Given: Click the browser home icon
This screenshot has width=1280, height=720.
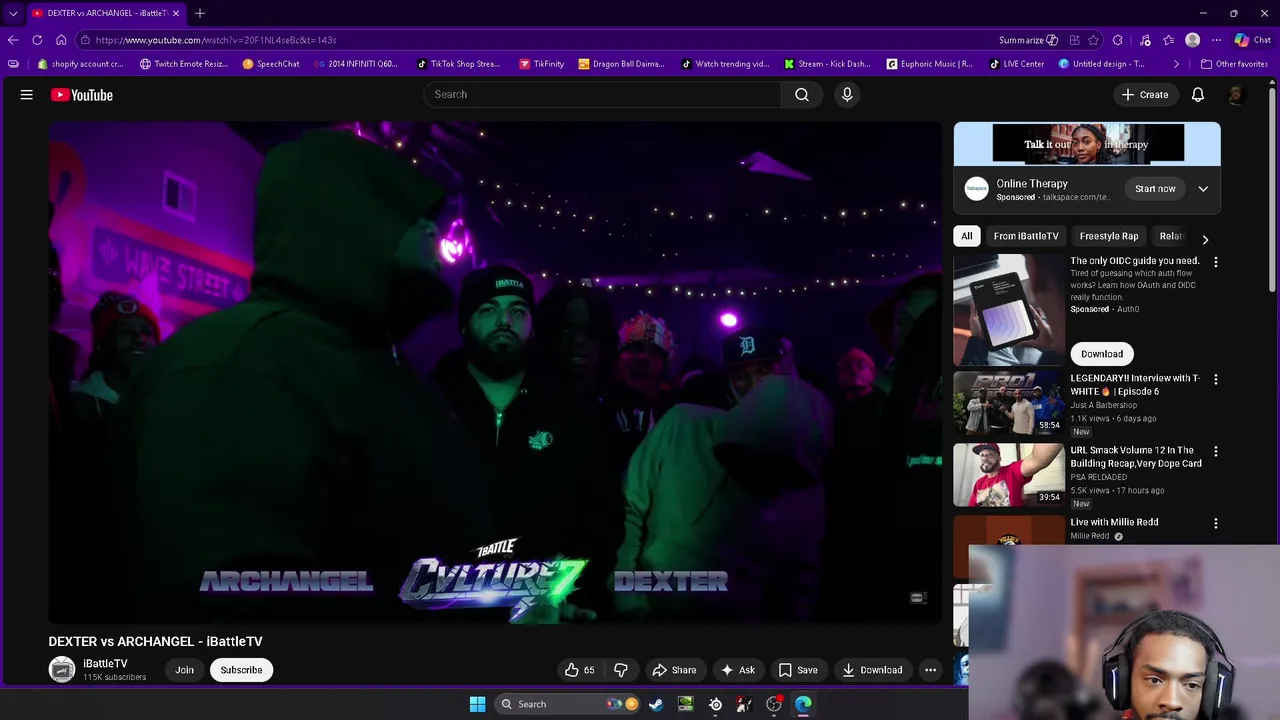Looking at the screenshot, I should click(x=61, y=40).
